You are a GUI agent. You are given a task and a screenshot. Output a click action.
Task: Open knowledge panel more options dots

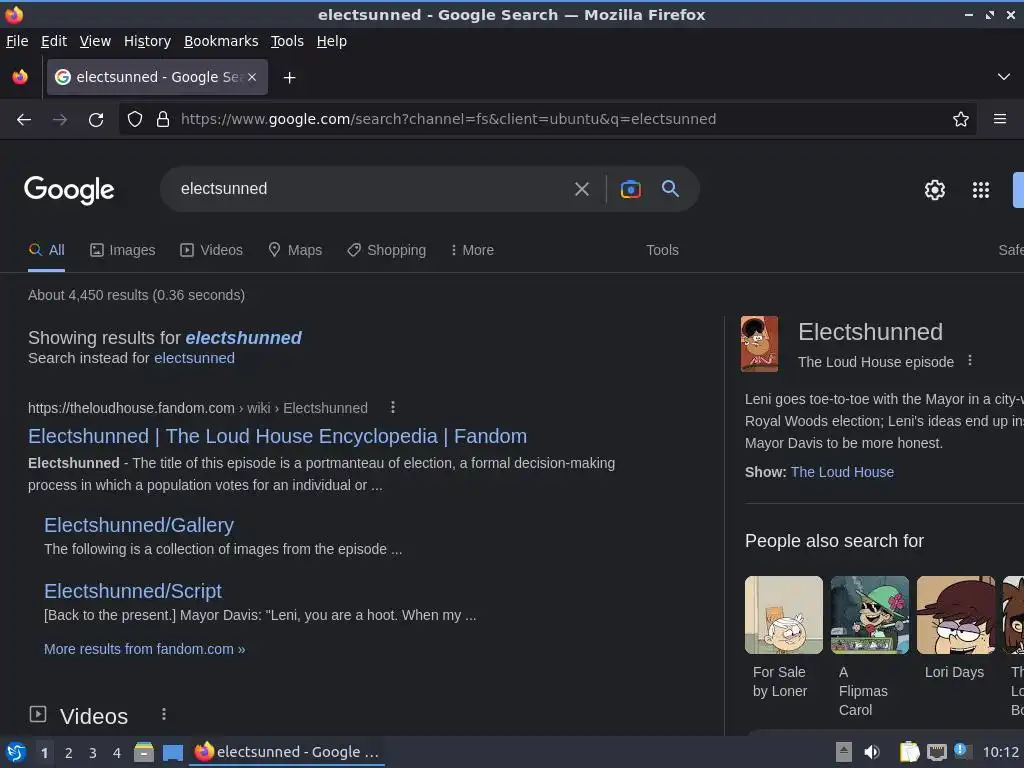pyautogui.click(x=970, y=360)
